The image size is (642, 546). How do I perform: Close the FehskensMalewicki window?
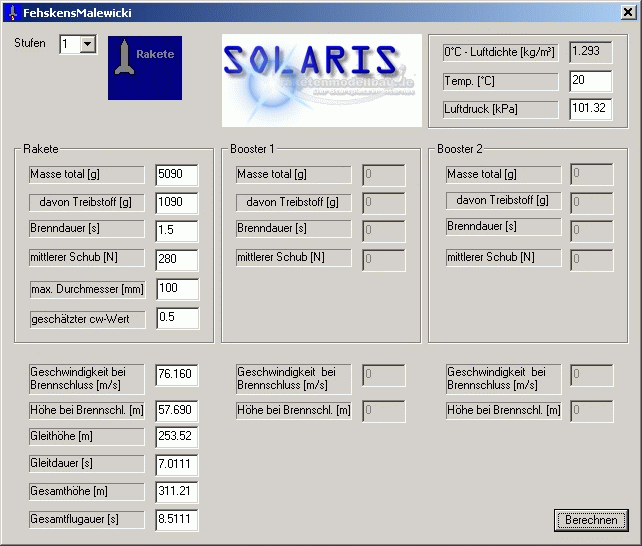click(x=628, y=12)
